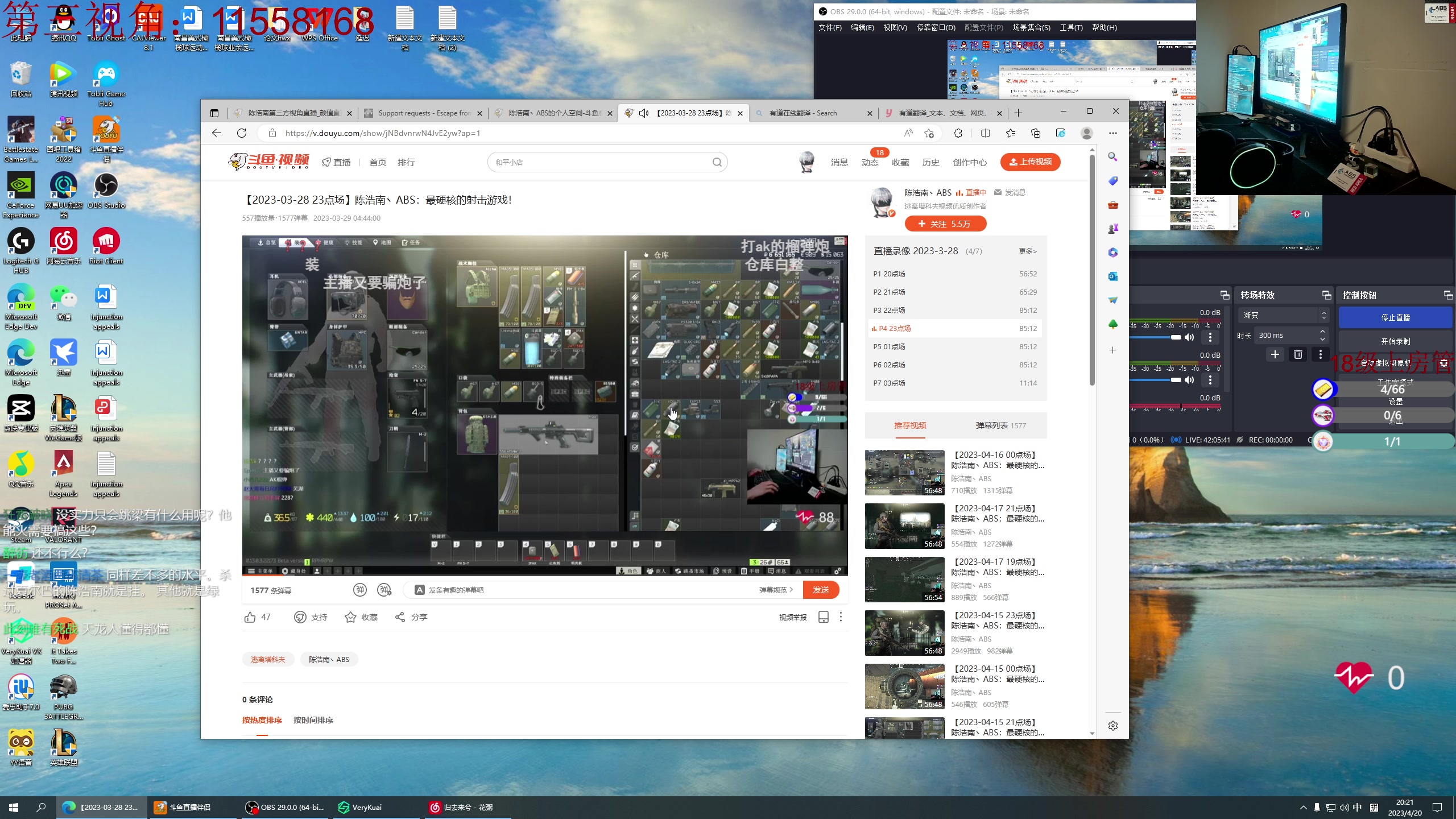
Task: Toggle microphone in the system tray
Action: click(1317, 808)
